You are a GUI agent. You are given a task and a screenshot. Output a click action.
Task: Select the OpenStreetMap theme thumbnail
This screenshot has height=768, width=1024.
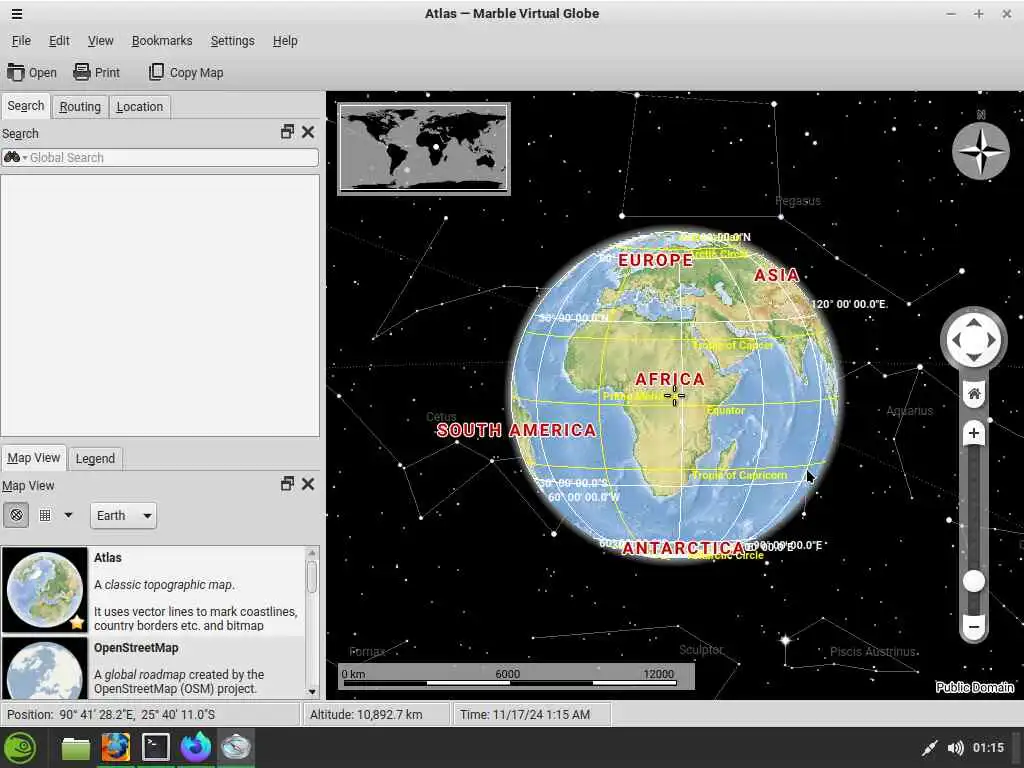44,669
